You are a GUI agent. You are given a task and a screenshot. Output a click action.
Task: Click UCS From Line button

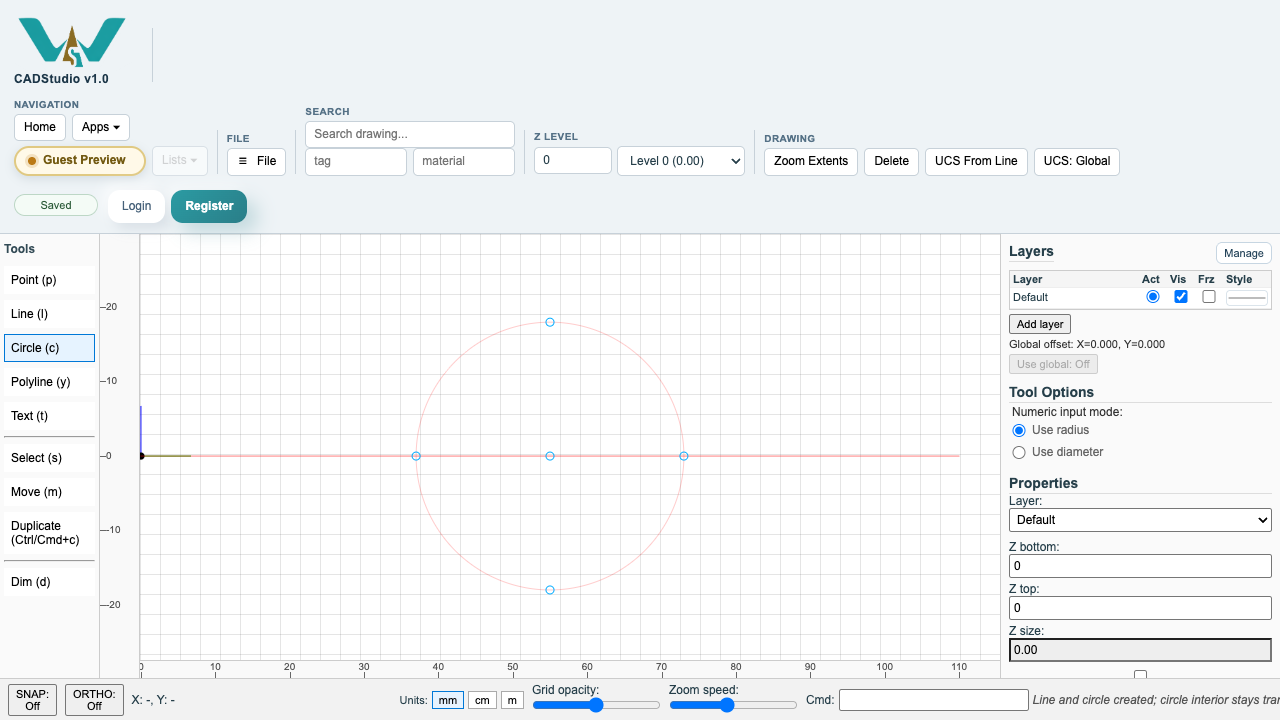click(976, 161)
